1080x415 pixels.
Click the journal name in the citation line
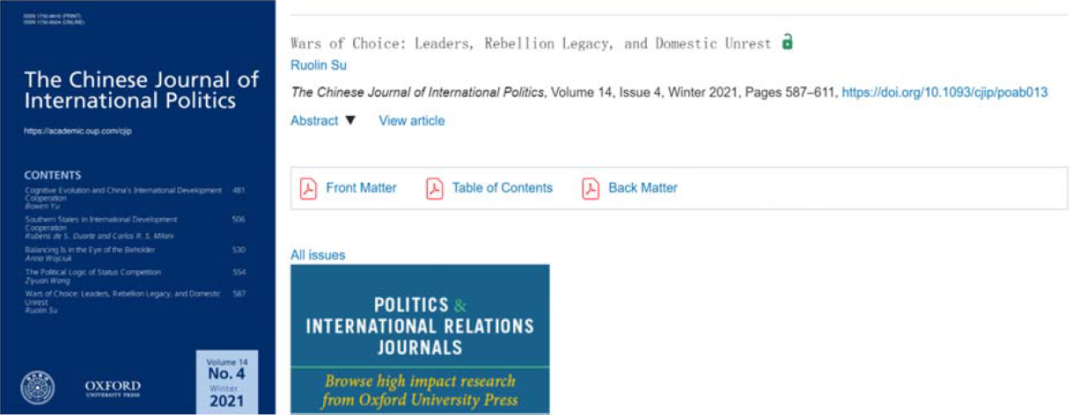(418, 92)
